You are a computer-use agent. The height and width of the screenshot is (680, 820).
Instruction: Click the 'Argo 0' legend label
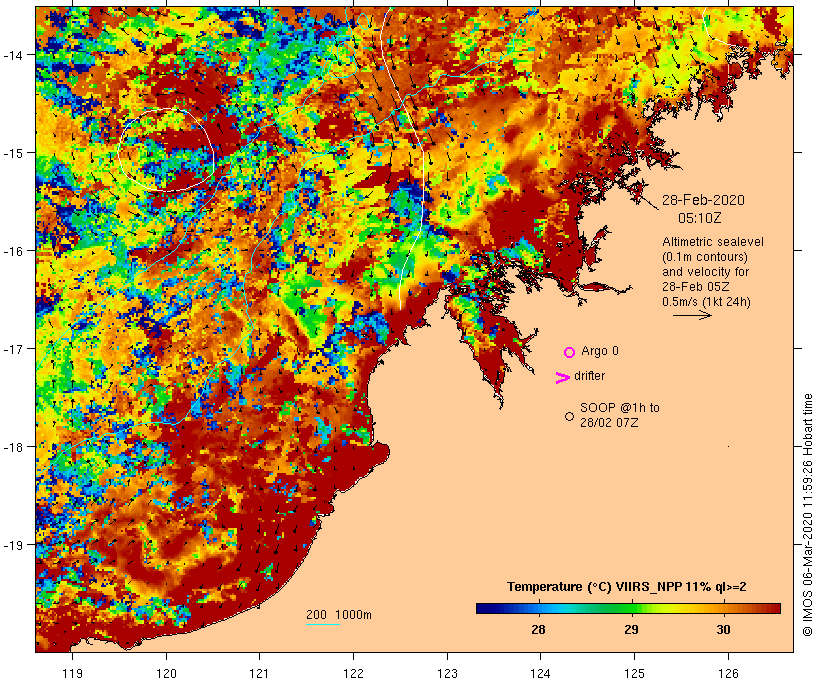600,351
